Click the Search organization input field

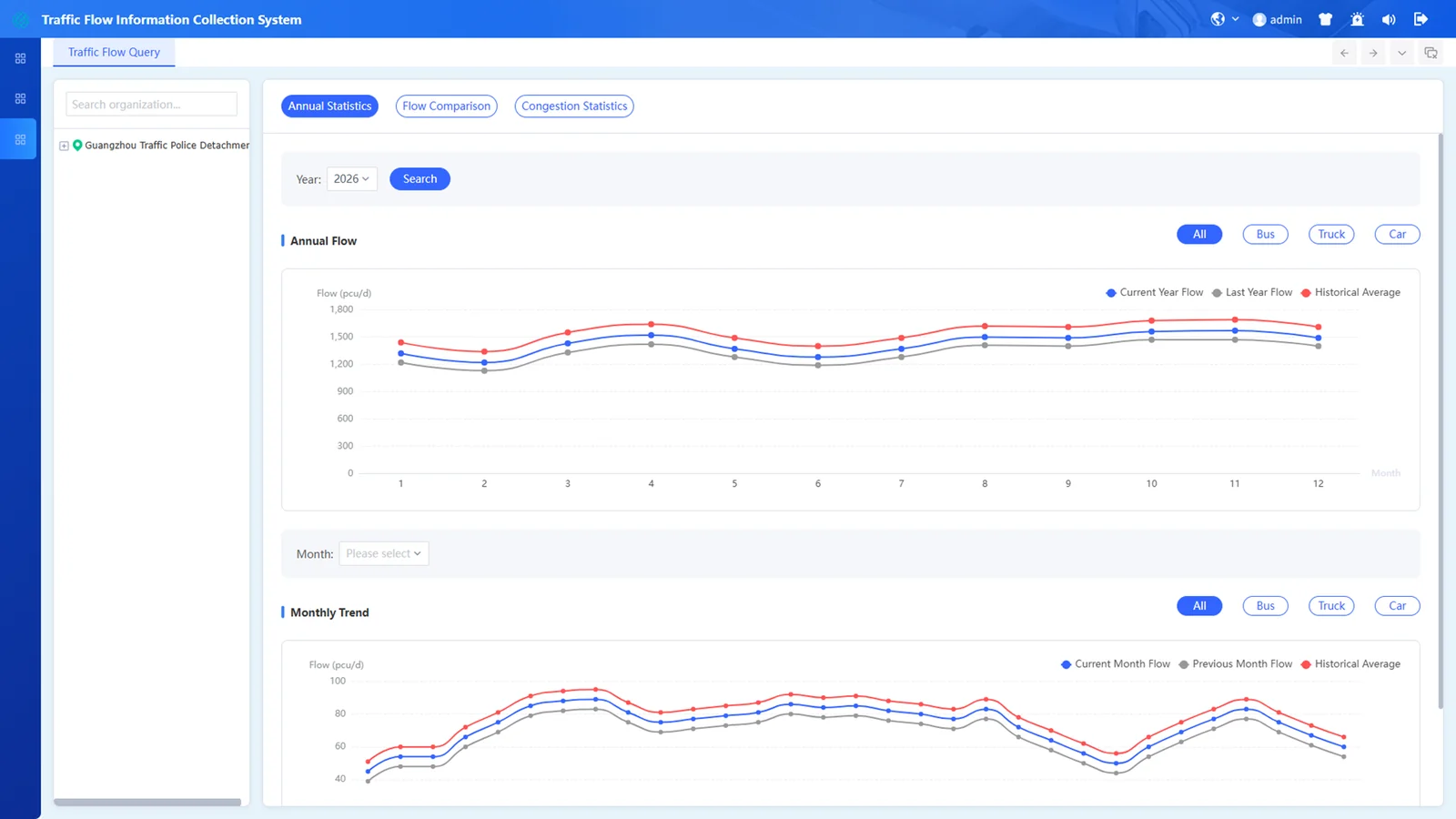[x=151, y=105]
